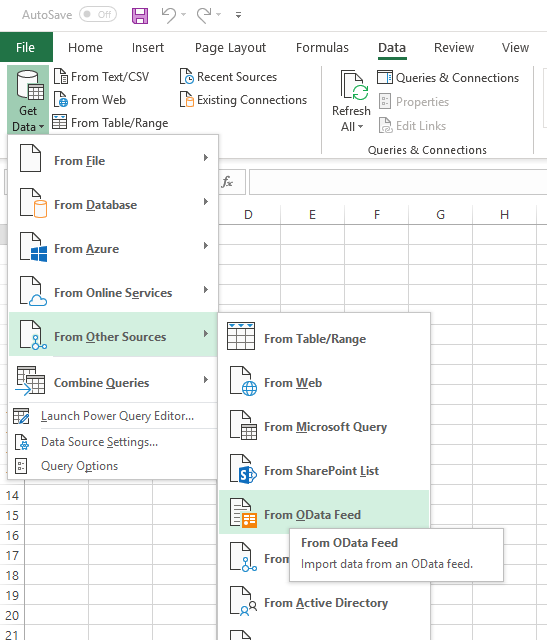Open Recent Sources in the ribbon
This screenshot has width=547, height=640.
[228, 77]
